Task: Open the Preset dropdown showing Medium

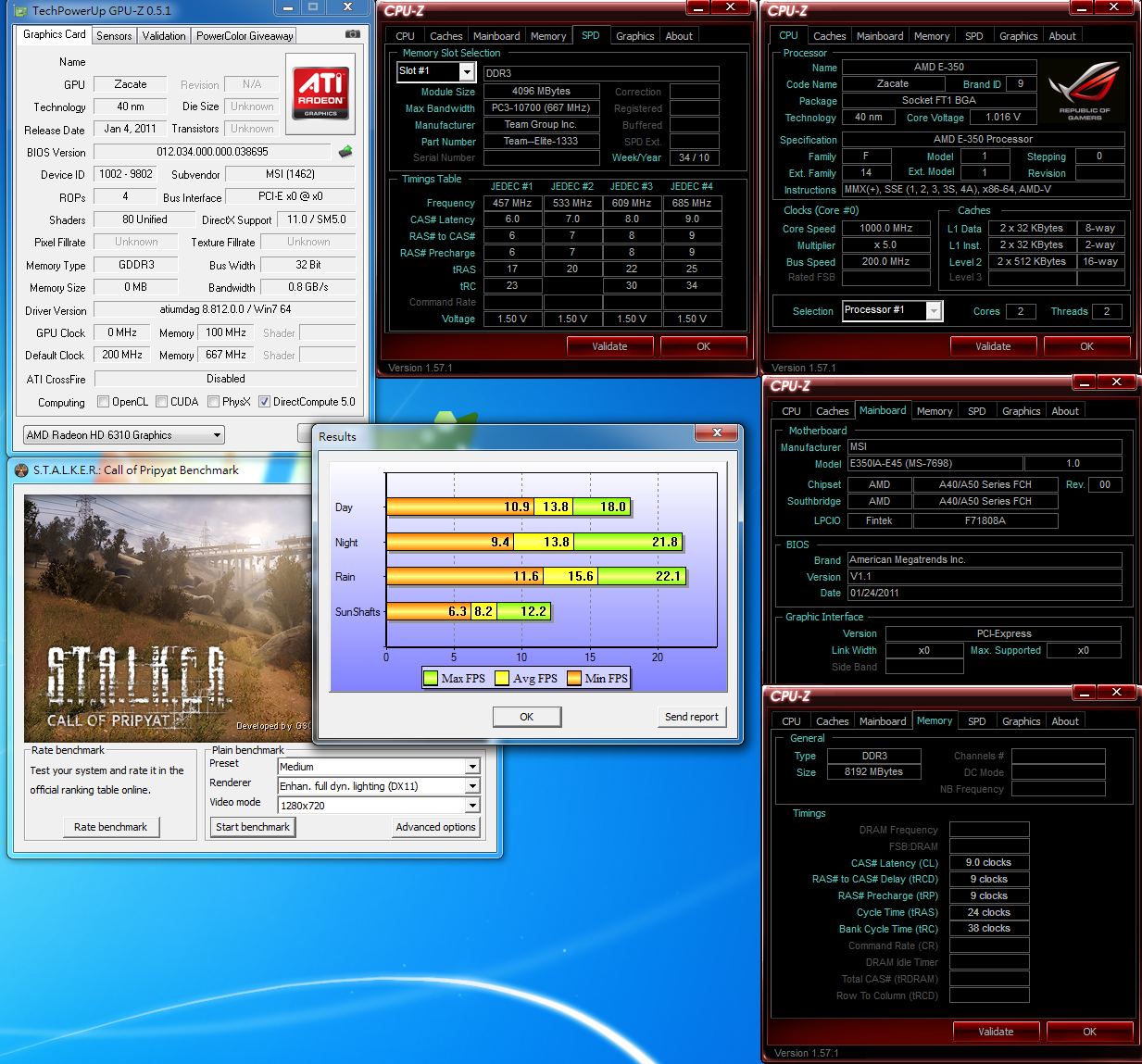Action: (x=379, y=767)
